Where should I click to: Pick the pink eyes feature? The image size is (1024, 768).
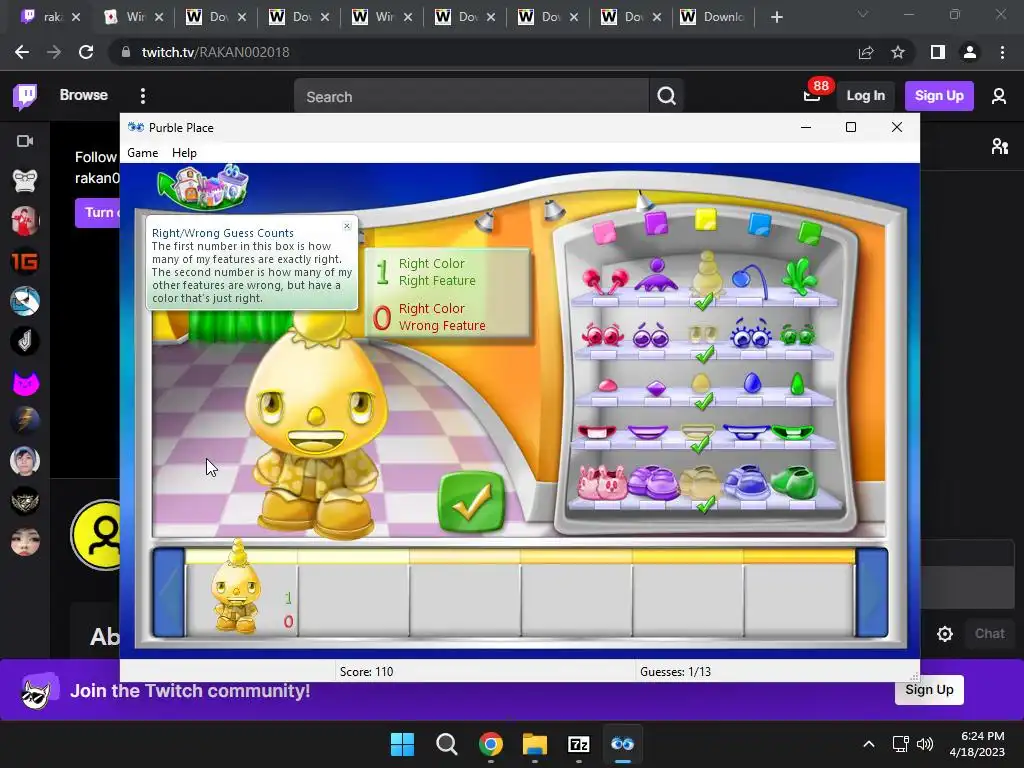[x=603, y=334]
